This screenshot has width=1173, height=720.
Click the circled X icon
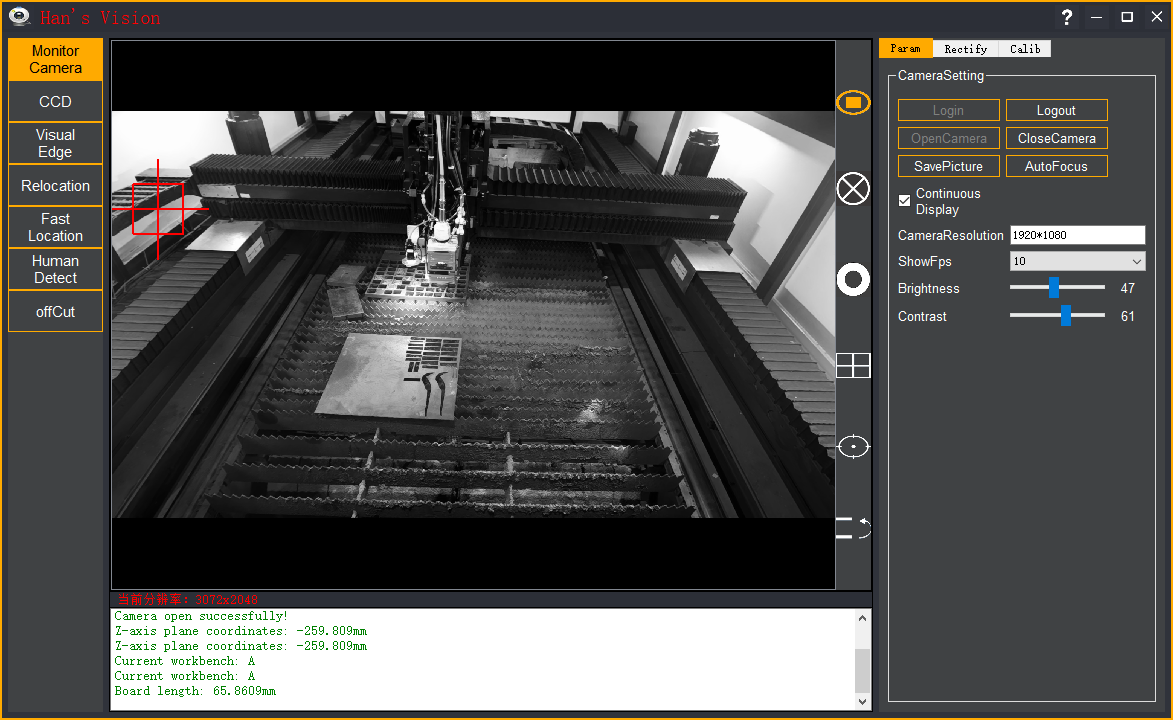coord(853,188)
